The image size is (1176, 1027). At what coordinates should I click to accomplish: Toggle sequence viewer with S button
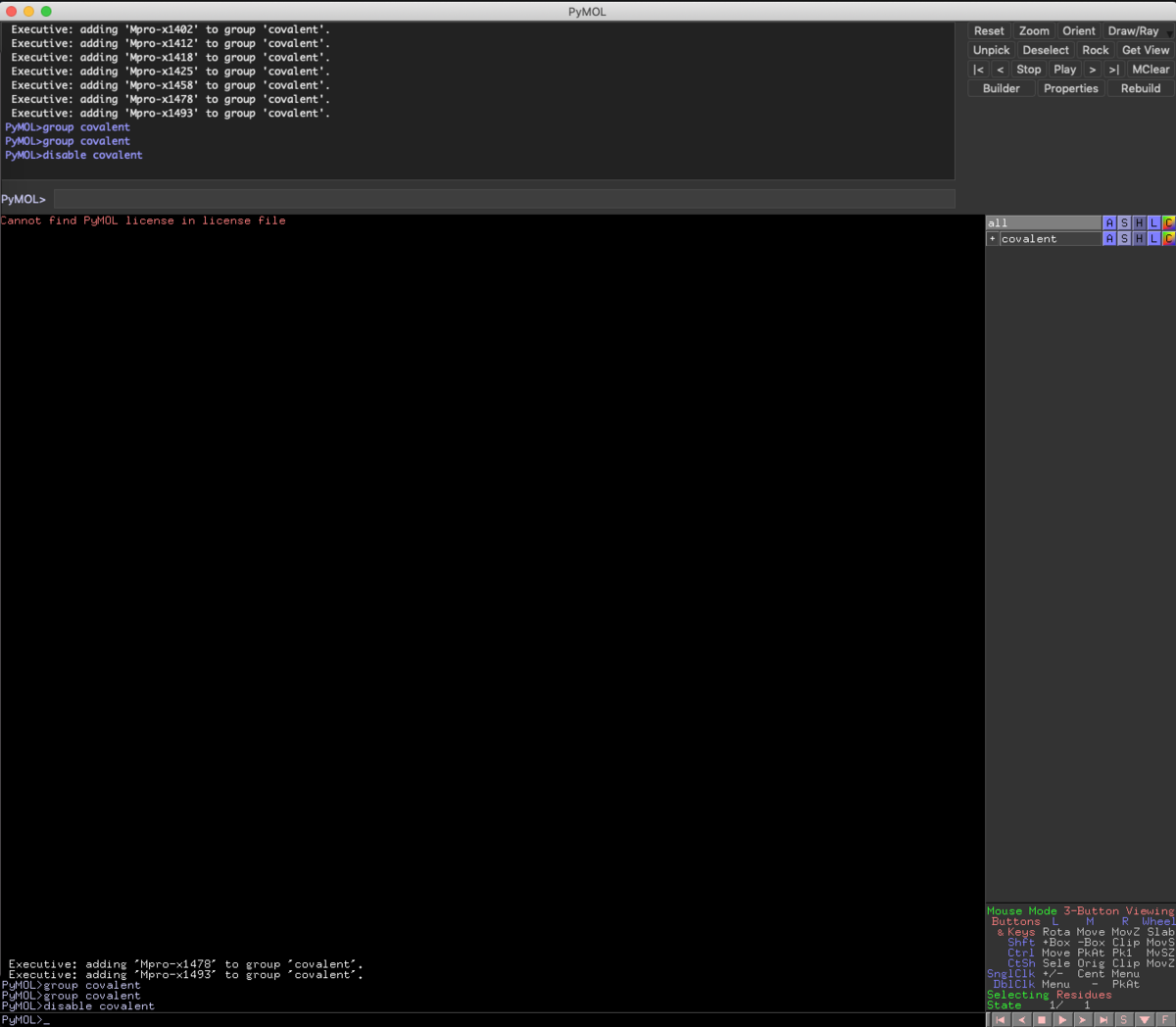point(1124,1020)
